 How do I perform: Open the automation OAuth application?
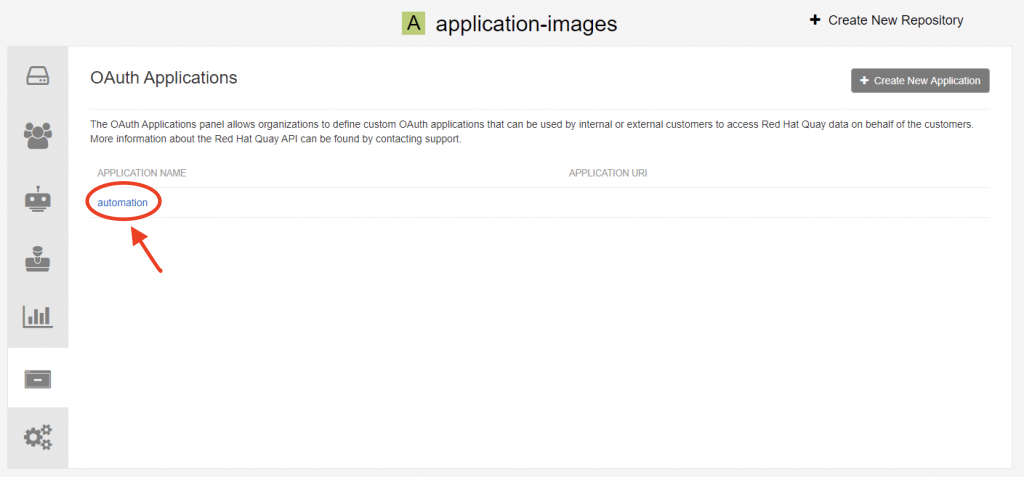click(x=123, y=203)
